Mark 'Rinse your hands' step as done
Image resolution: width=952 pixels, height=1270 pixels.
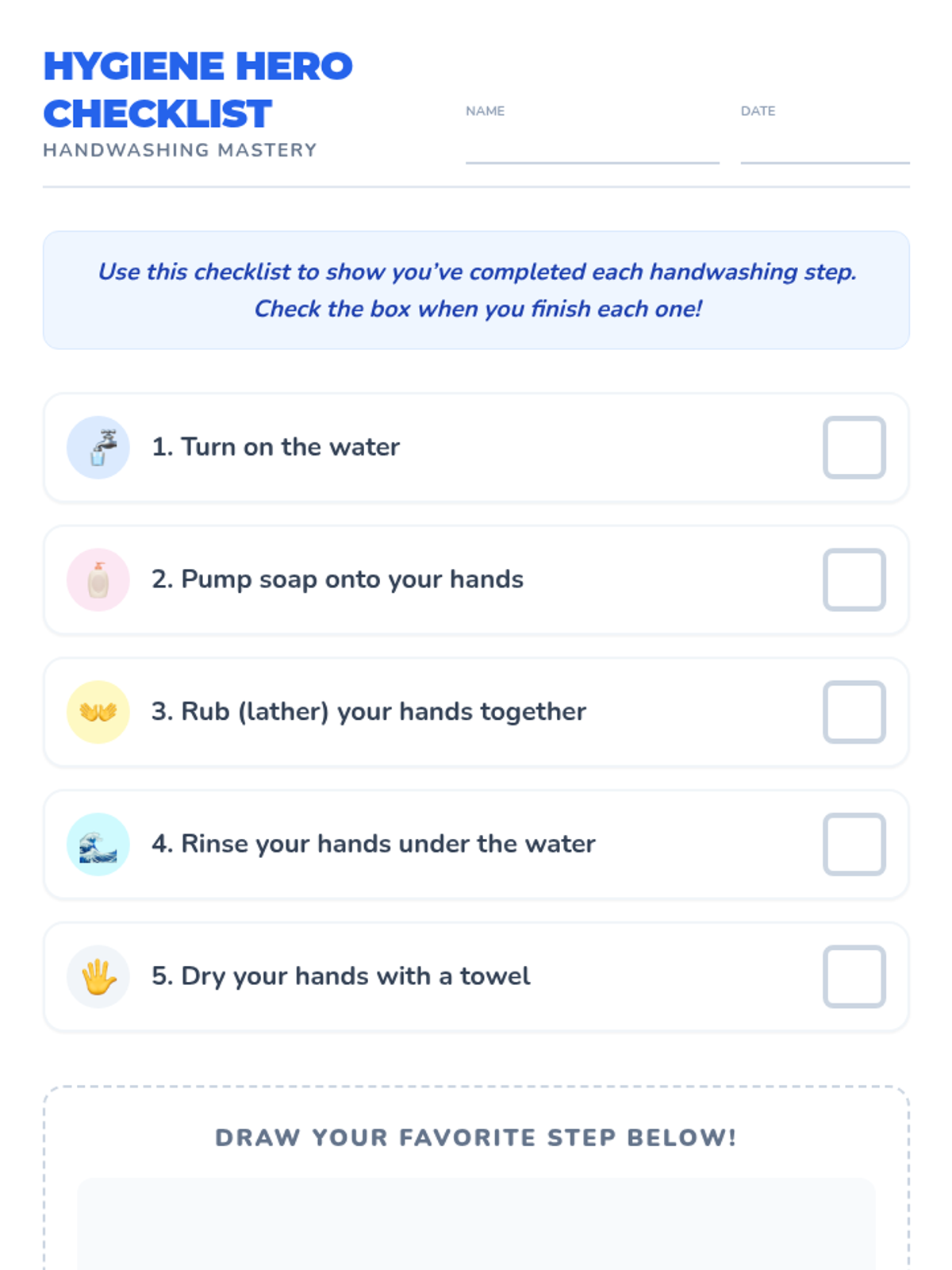854,845
